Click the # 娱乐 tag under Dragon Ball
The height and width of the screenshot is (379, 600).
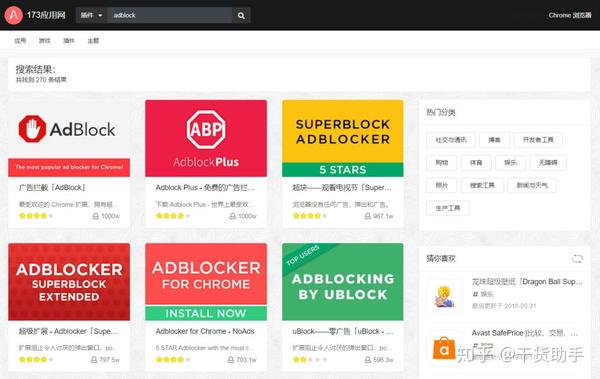(483, 294)
